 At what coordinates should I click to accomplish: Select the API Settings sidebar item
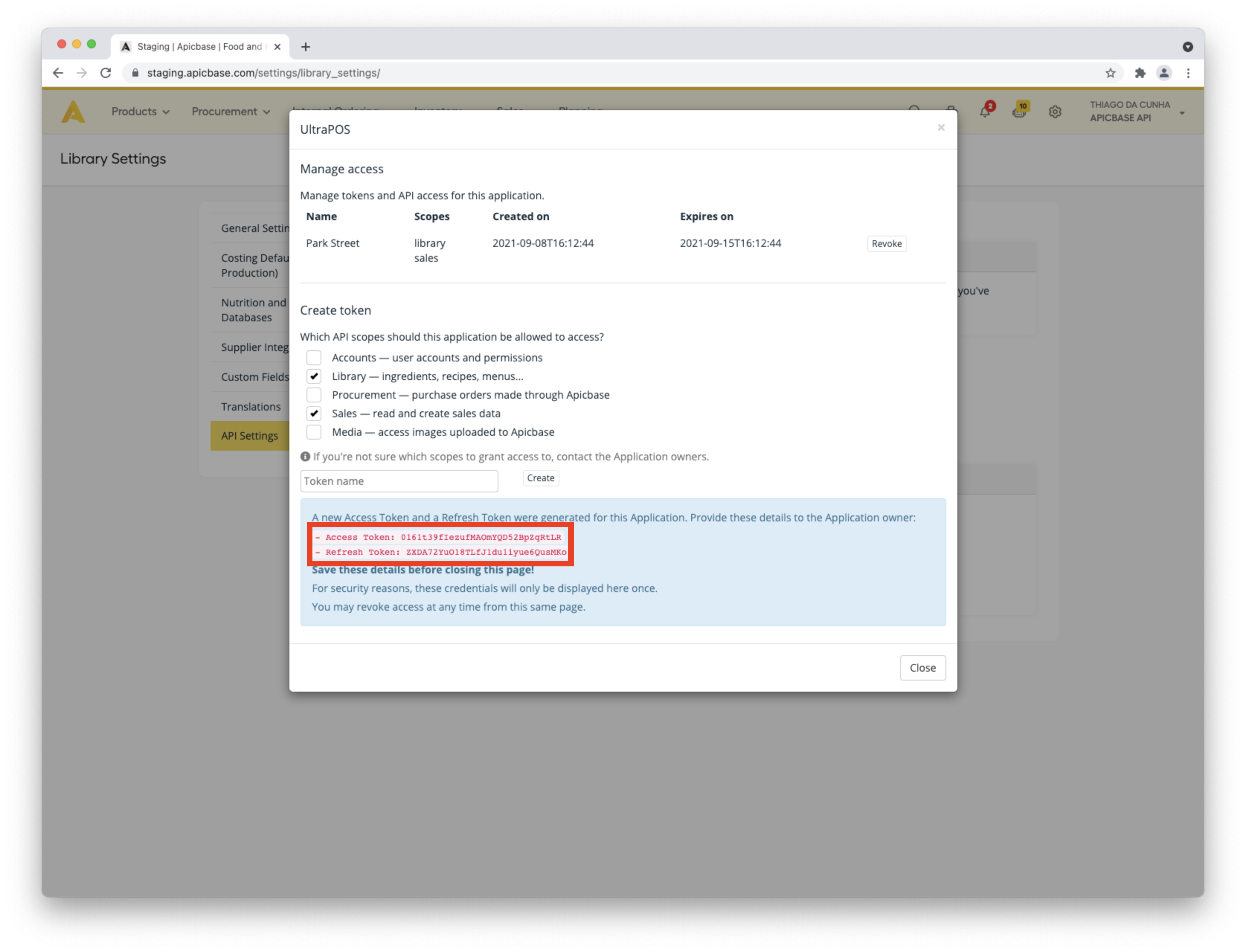coord(250,436)
